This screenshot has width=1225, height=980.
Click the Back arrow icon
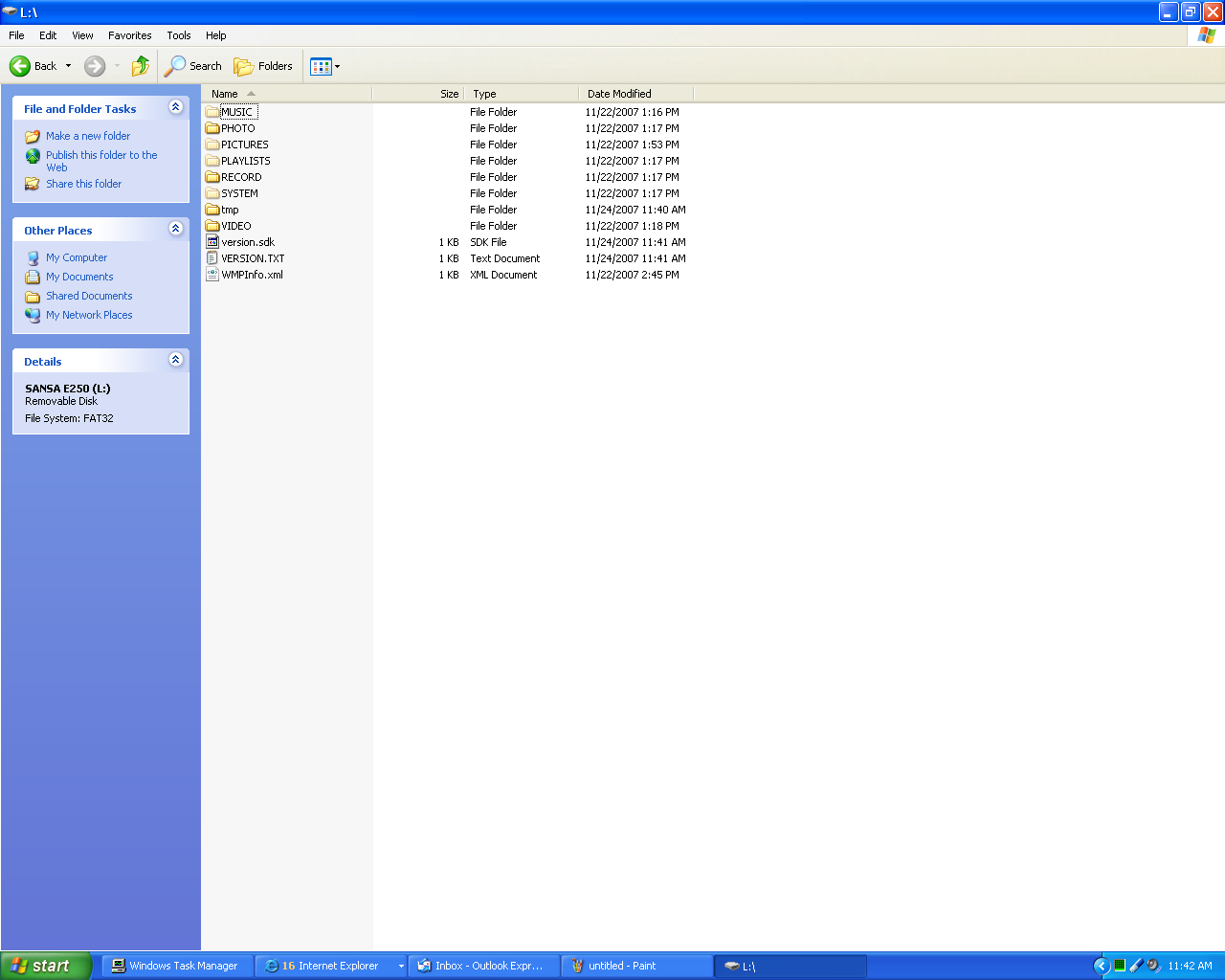[x=20, y=66]
